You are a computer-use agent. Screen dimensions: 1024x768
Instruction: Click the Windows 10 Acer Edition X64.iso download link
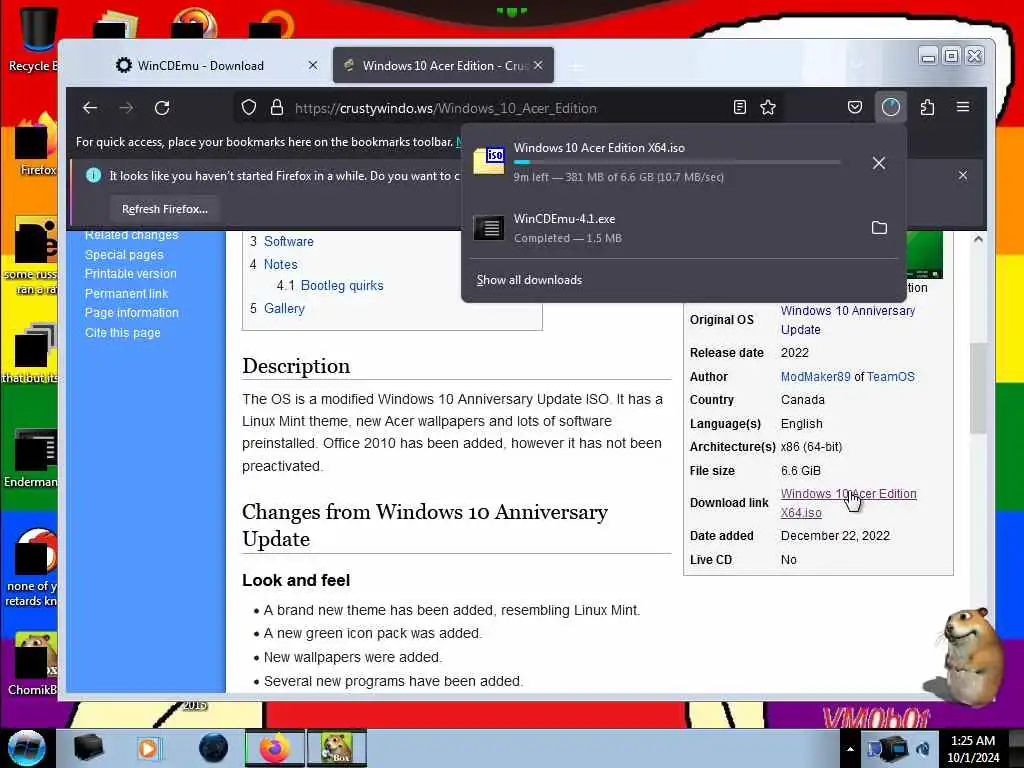(x=848, y=503)
